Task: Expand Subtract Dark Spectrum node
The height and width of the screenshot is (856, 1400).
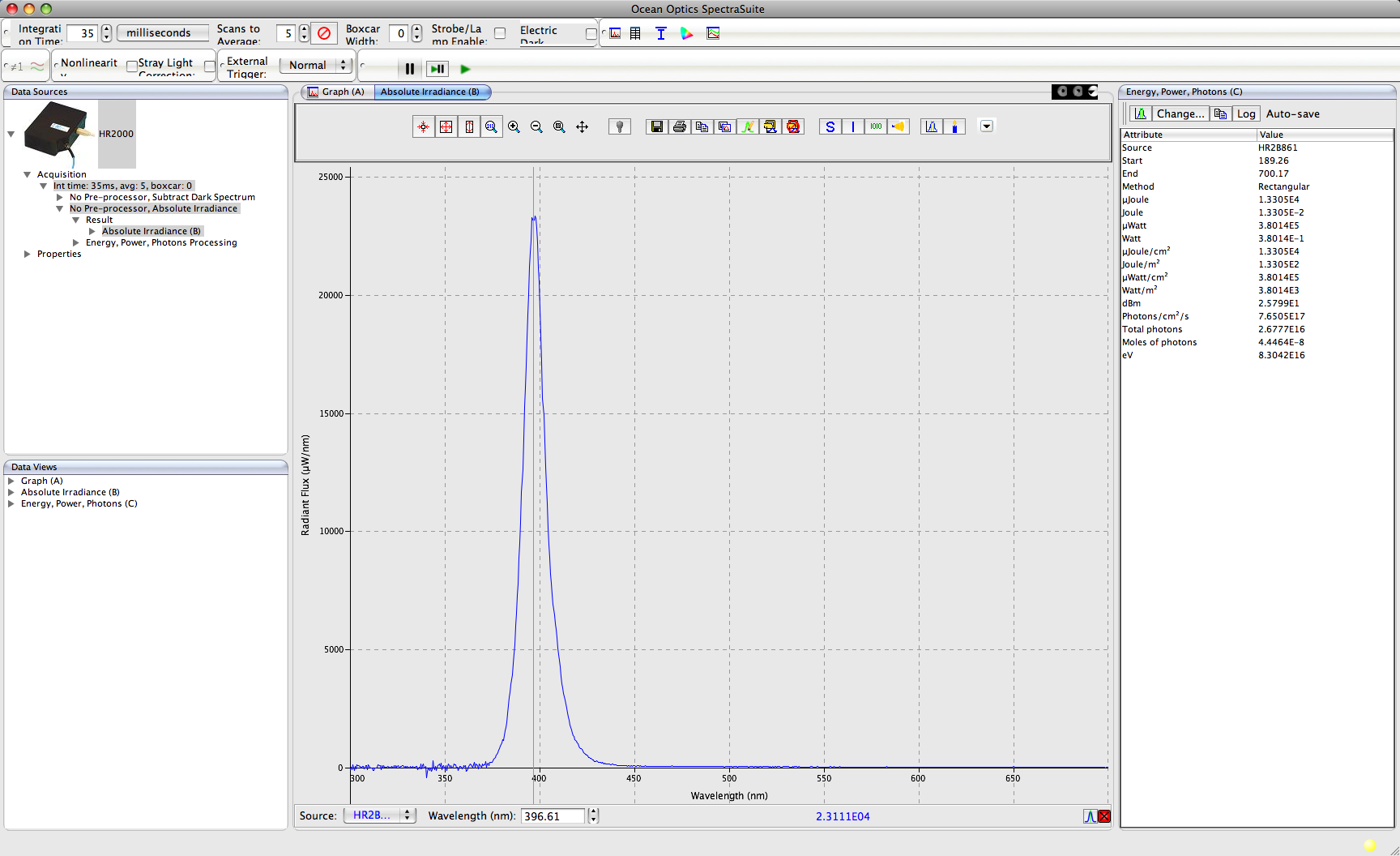Action: (x=60, y=197)
